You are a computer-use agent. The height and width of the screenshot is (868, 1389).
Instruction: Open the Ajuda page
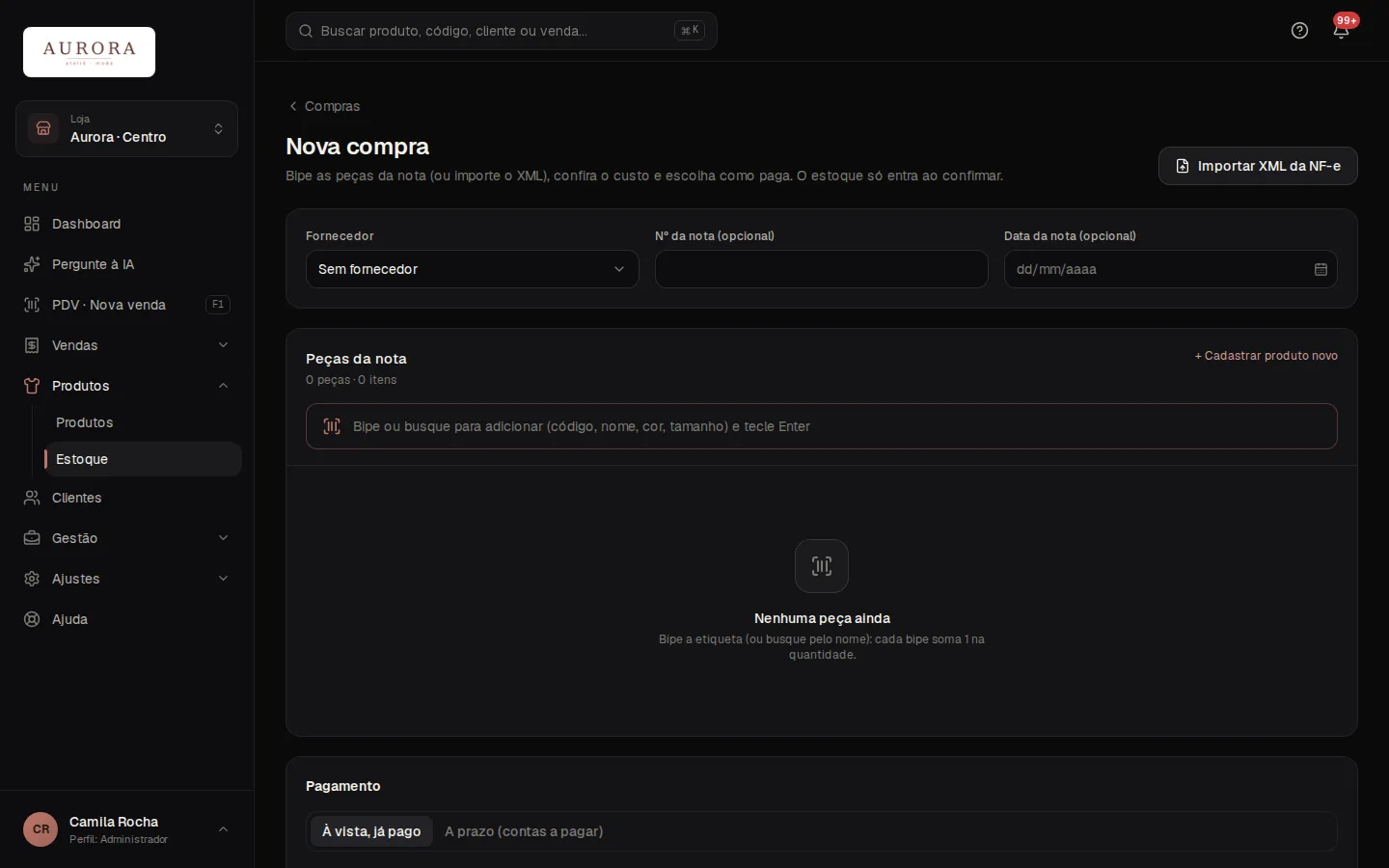(126, 619)
